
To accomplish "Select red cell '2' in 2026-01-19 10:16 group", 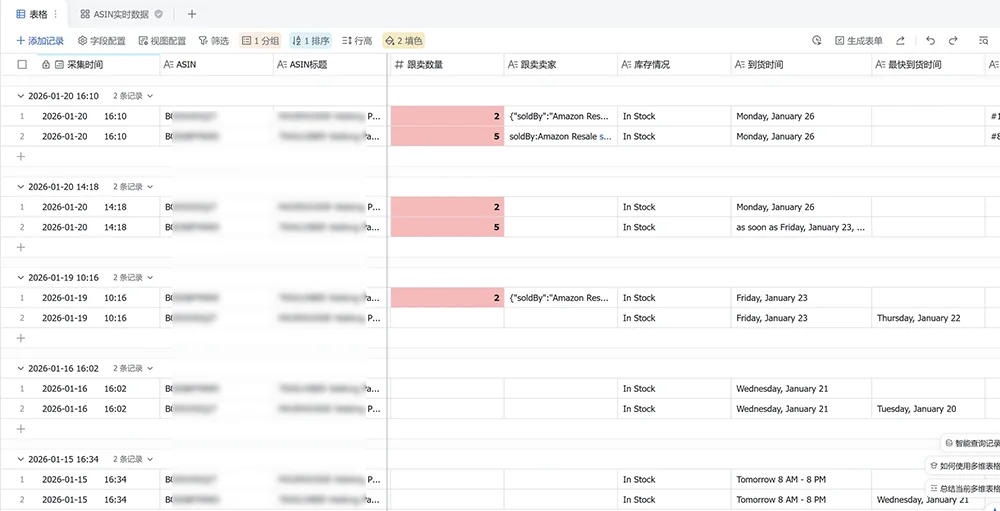I will pyautogui.click(x=447, y=298).
